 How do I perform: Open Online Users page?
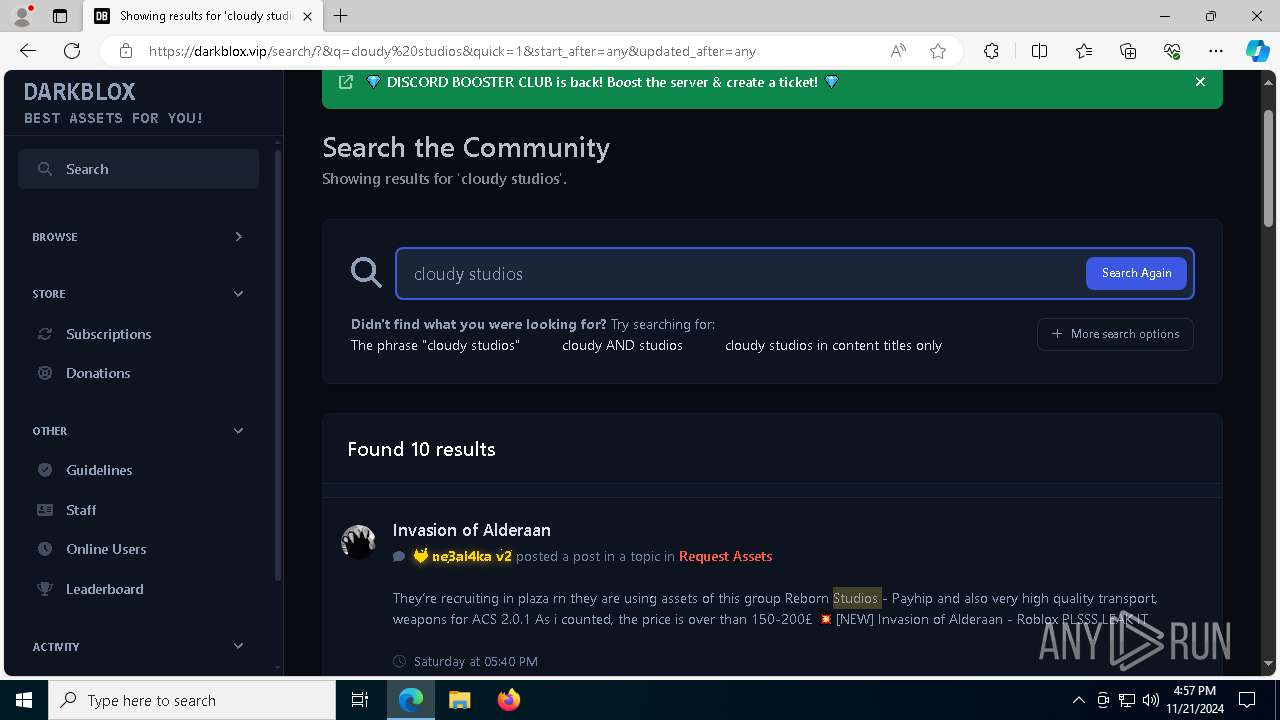click(x=106, y=549)
